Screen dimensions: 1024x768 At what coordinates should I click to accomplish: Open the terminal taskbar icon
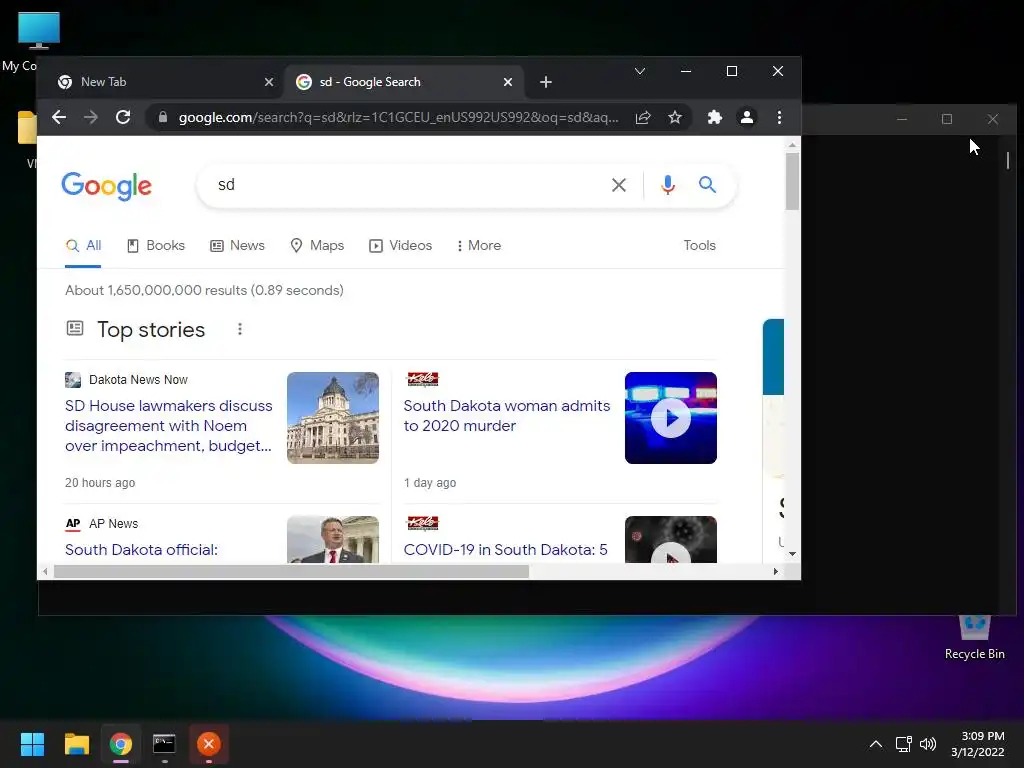(x=164, y=744)
